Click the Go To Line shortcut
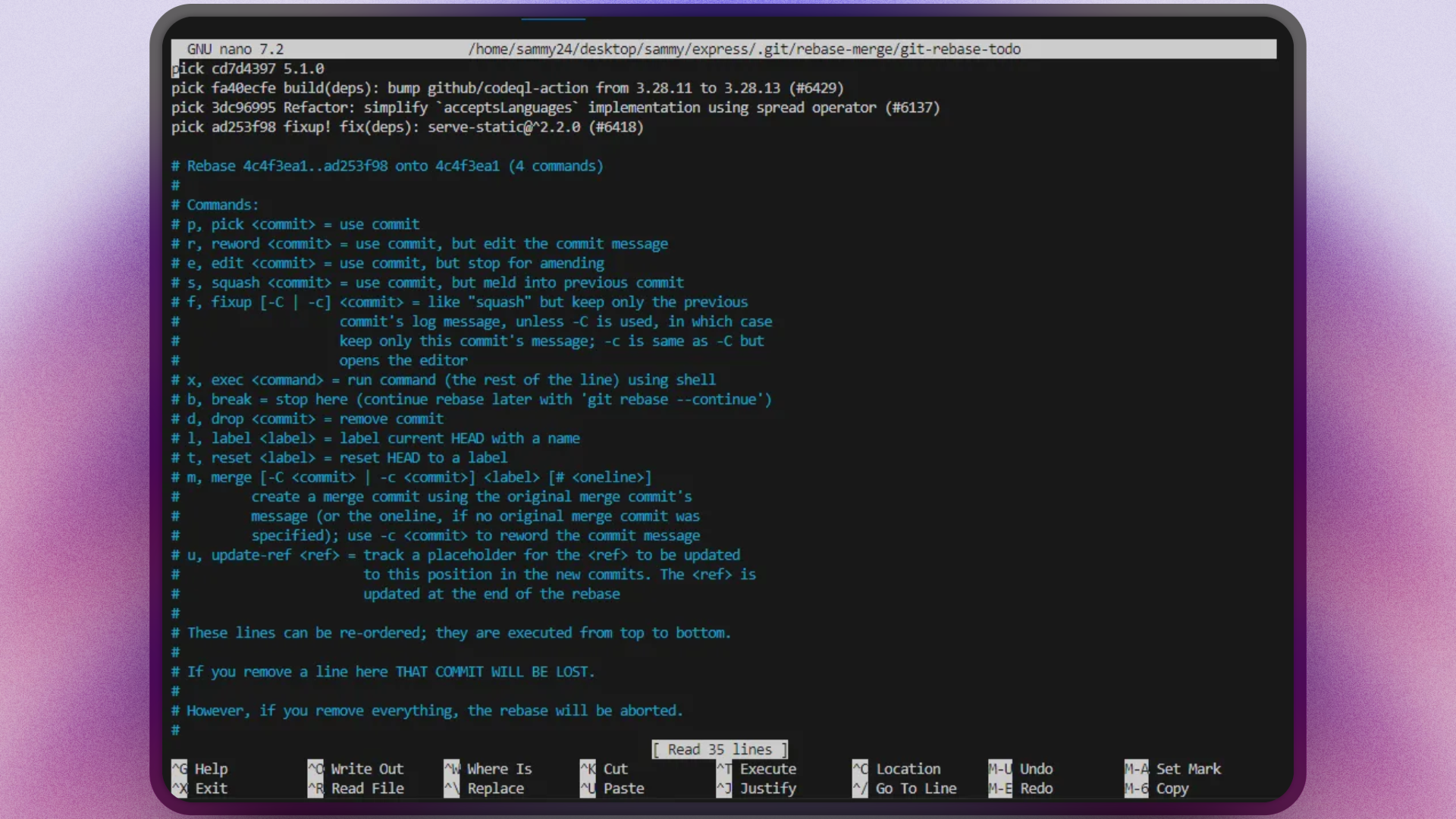The height and width of the screenshot is (819, 1456). tap(905, 788)
